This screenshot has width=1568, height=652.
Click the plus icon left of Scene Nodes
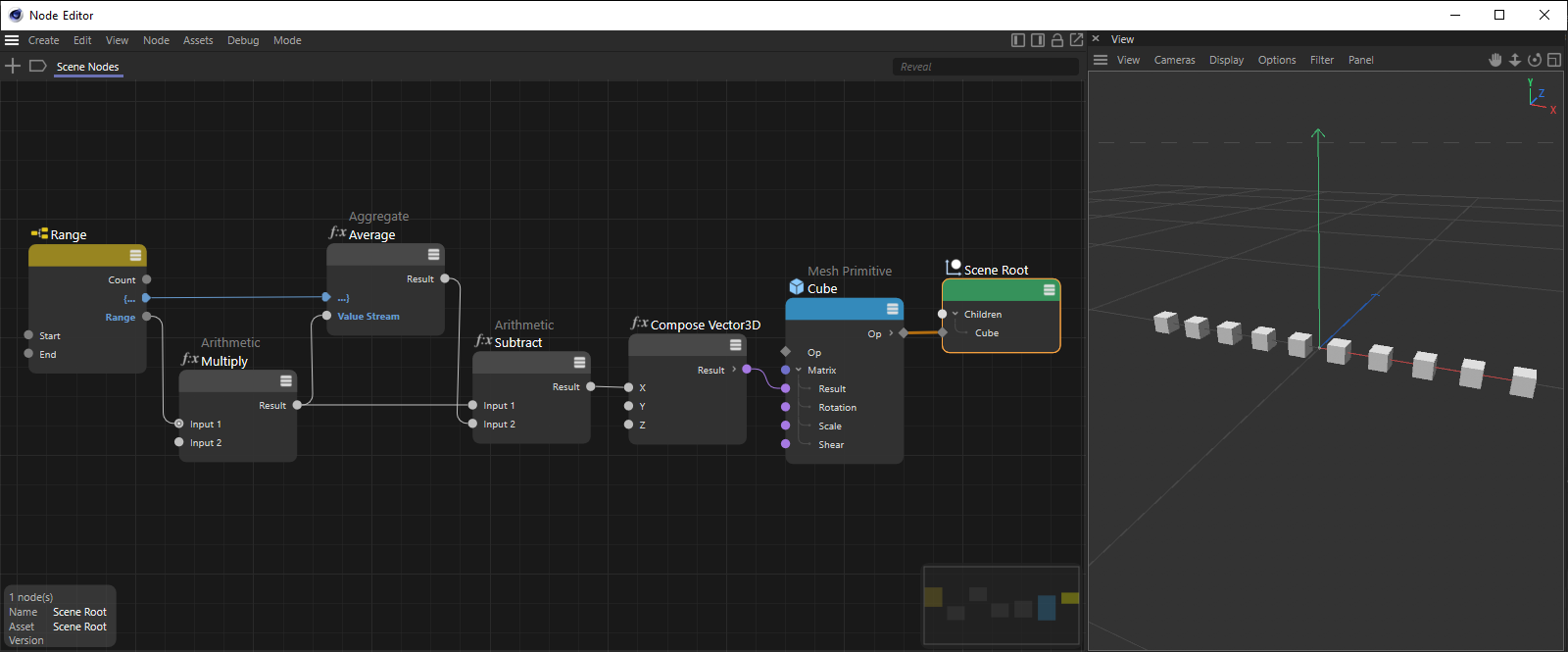(13, 66)
